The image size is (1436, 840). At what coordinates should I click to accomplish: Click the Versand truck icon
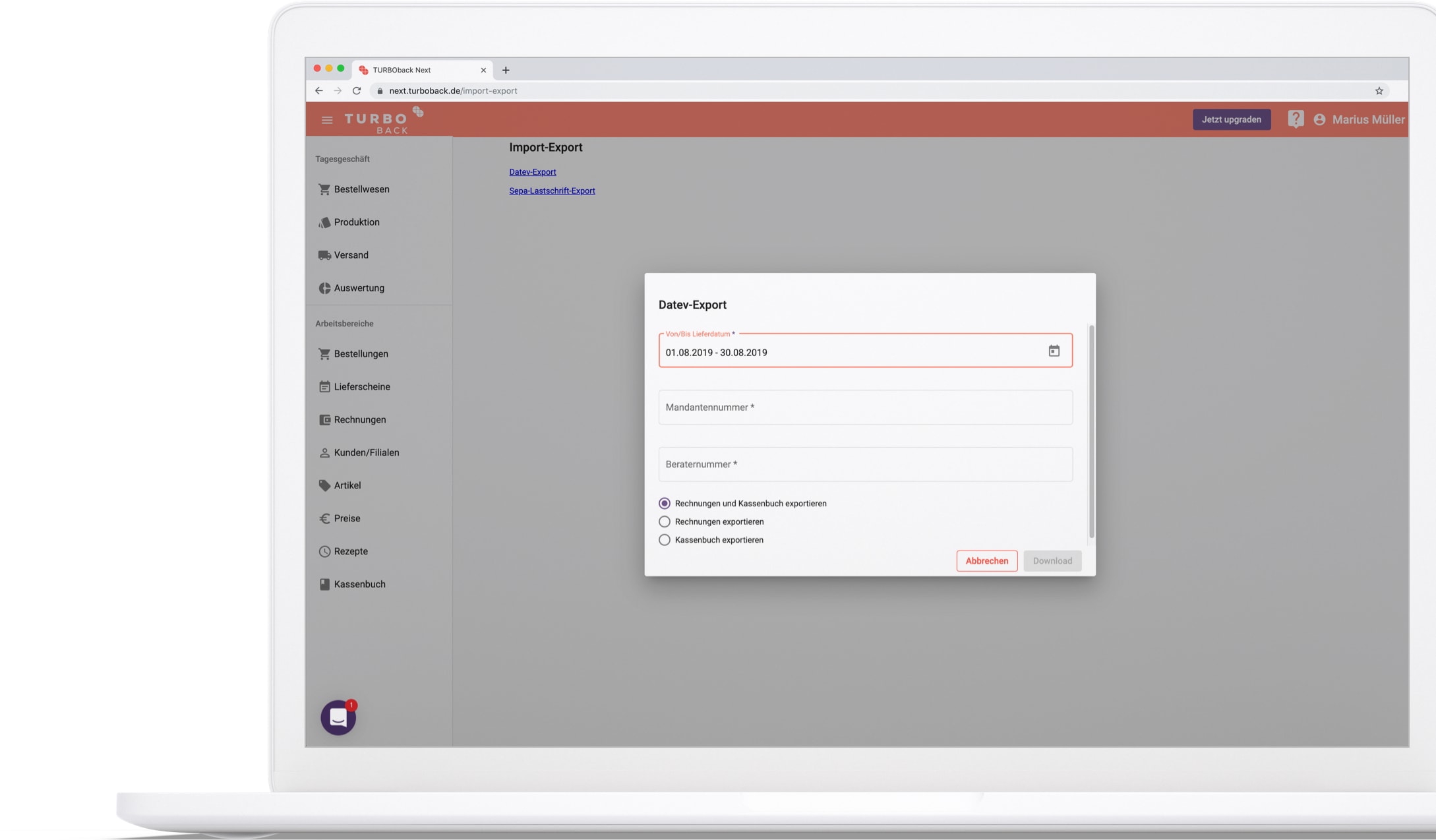tap(324, 255)
